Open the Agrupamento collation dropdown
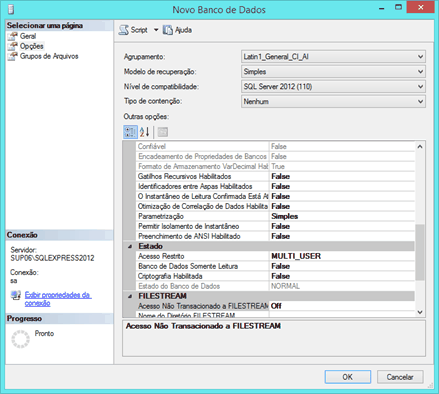The width and height of the screenshot is (439, 394). 333,57
